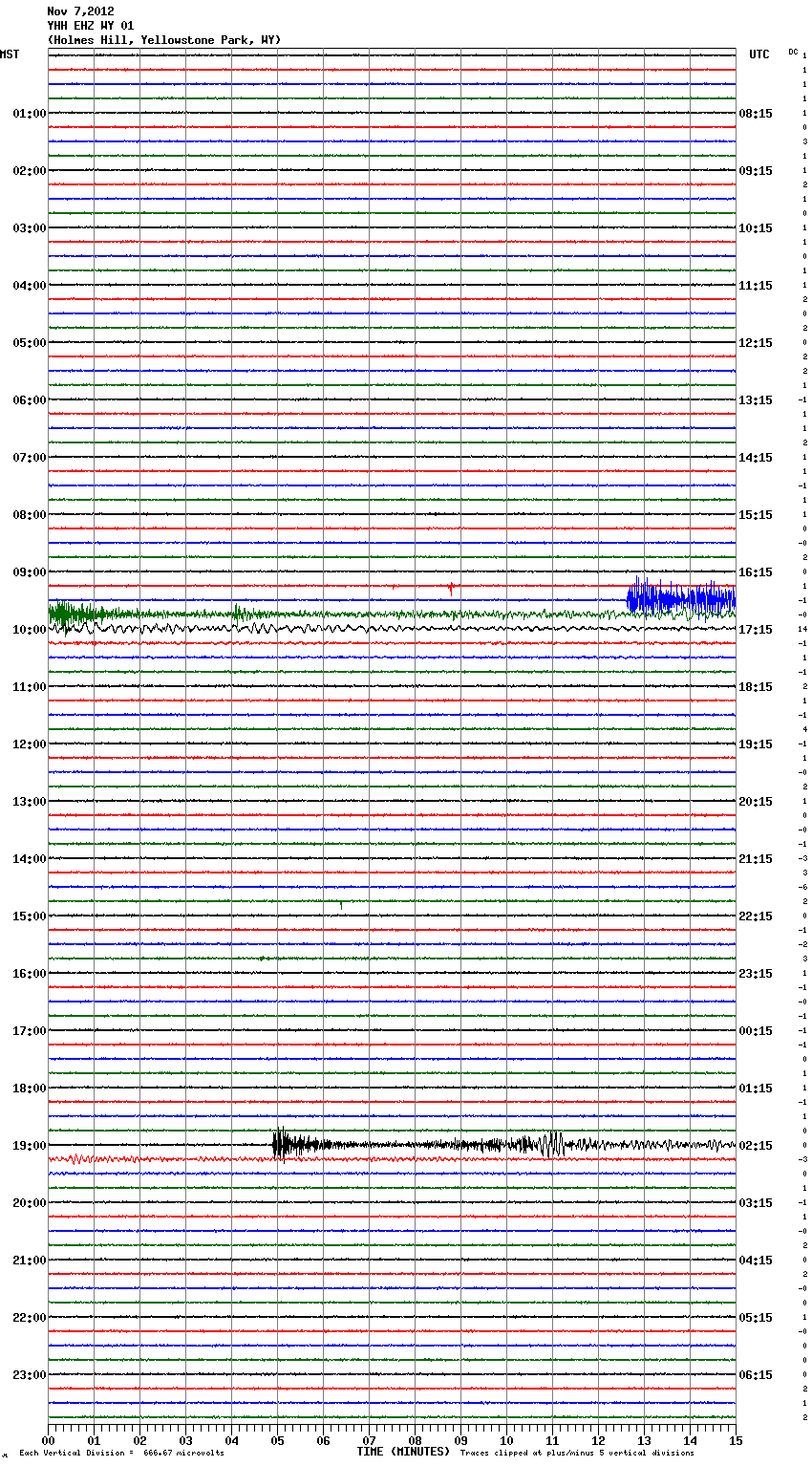
Task: Select the 04:00 MST row label
Action: point(30,286)
